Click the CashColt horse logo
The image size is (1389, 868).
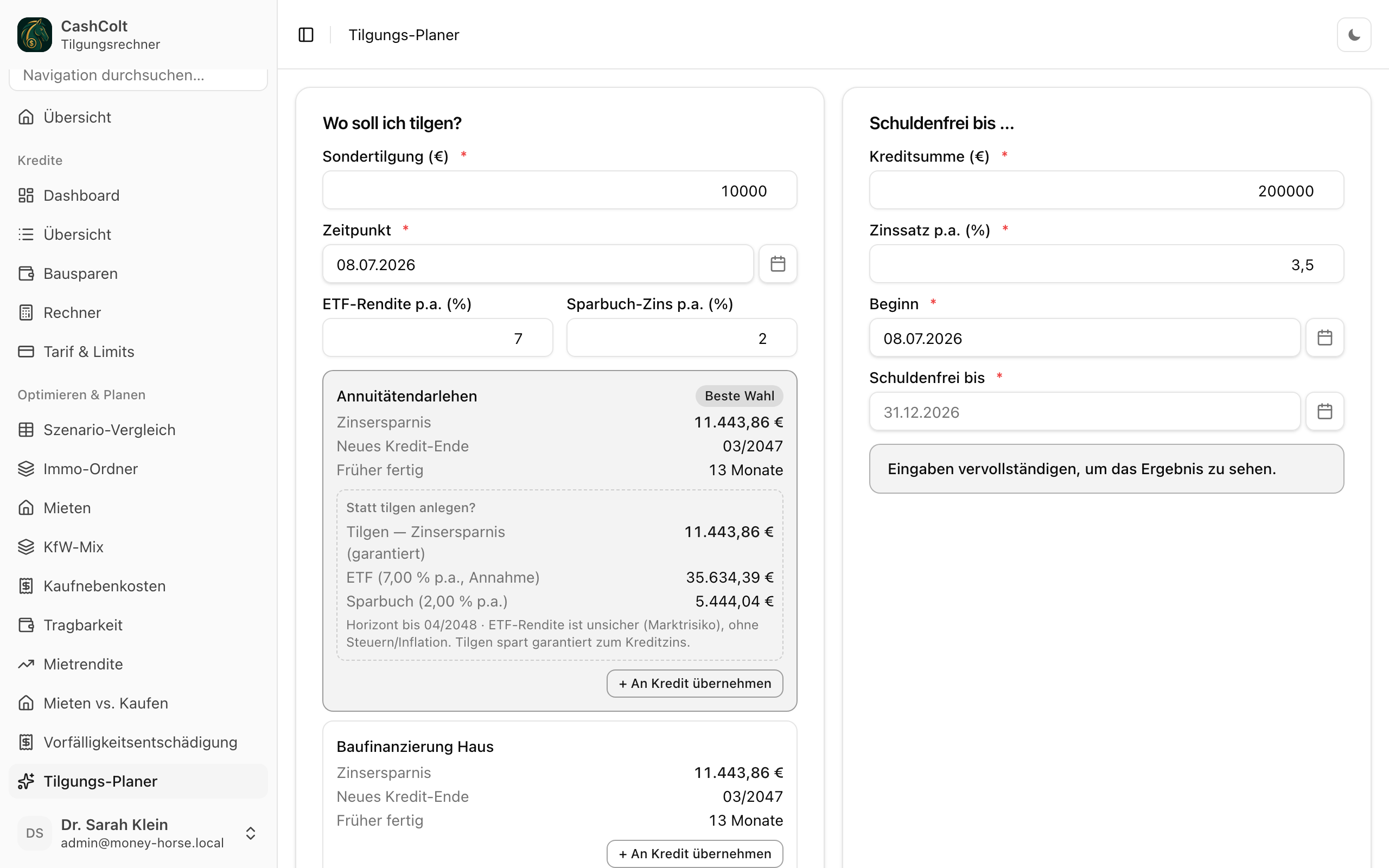pos(34,34)
